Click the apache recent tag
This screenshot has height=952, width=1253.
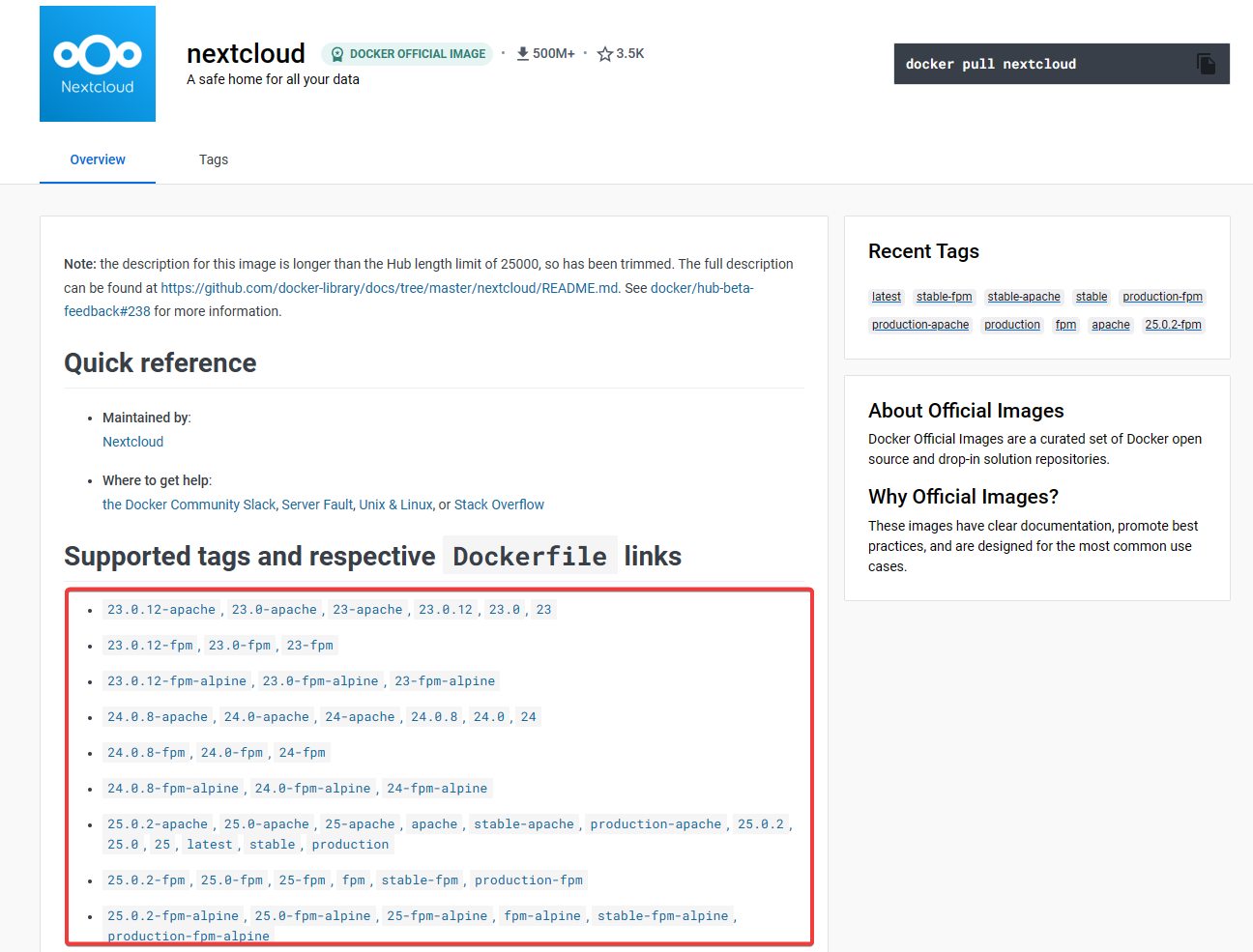1110,325
